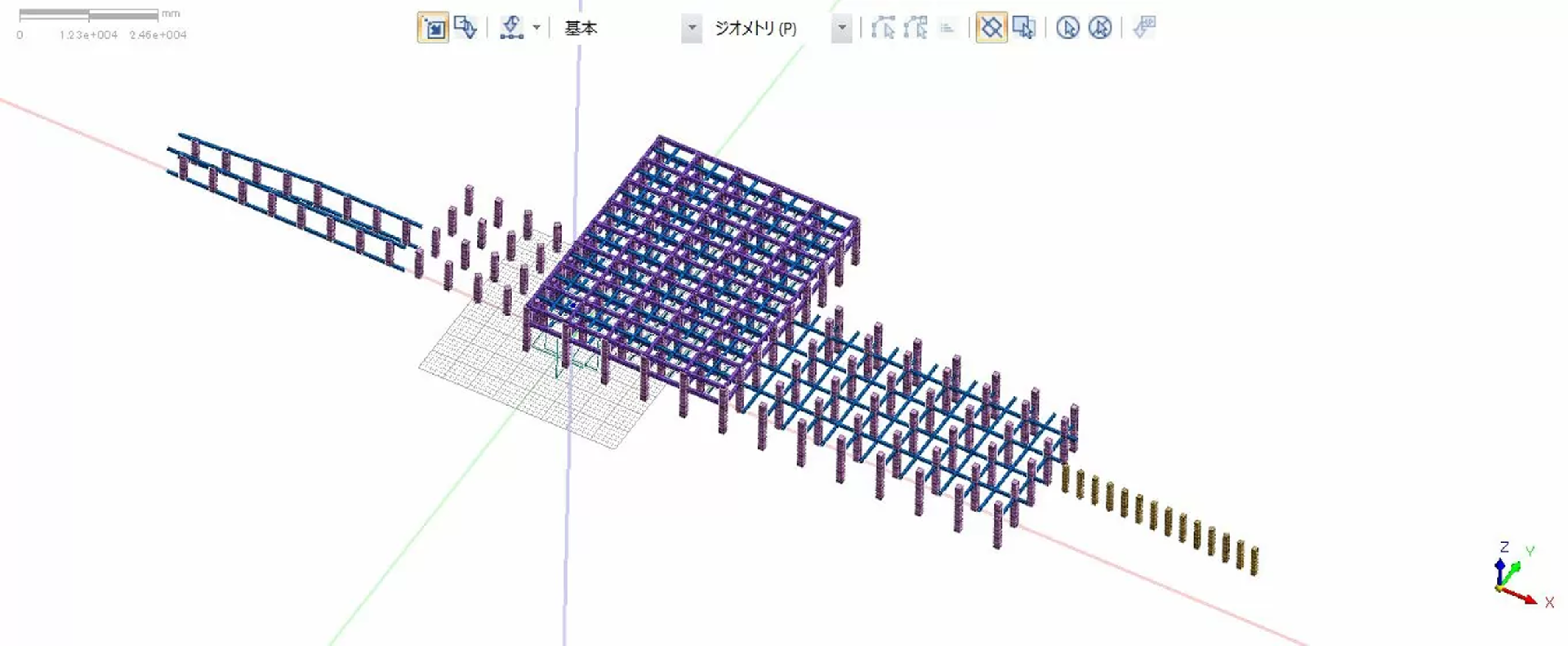Click the second view icon with down arrow
Image resolution: width=1568 pixels, height=646 pixels.
(x=465, y=29)
